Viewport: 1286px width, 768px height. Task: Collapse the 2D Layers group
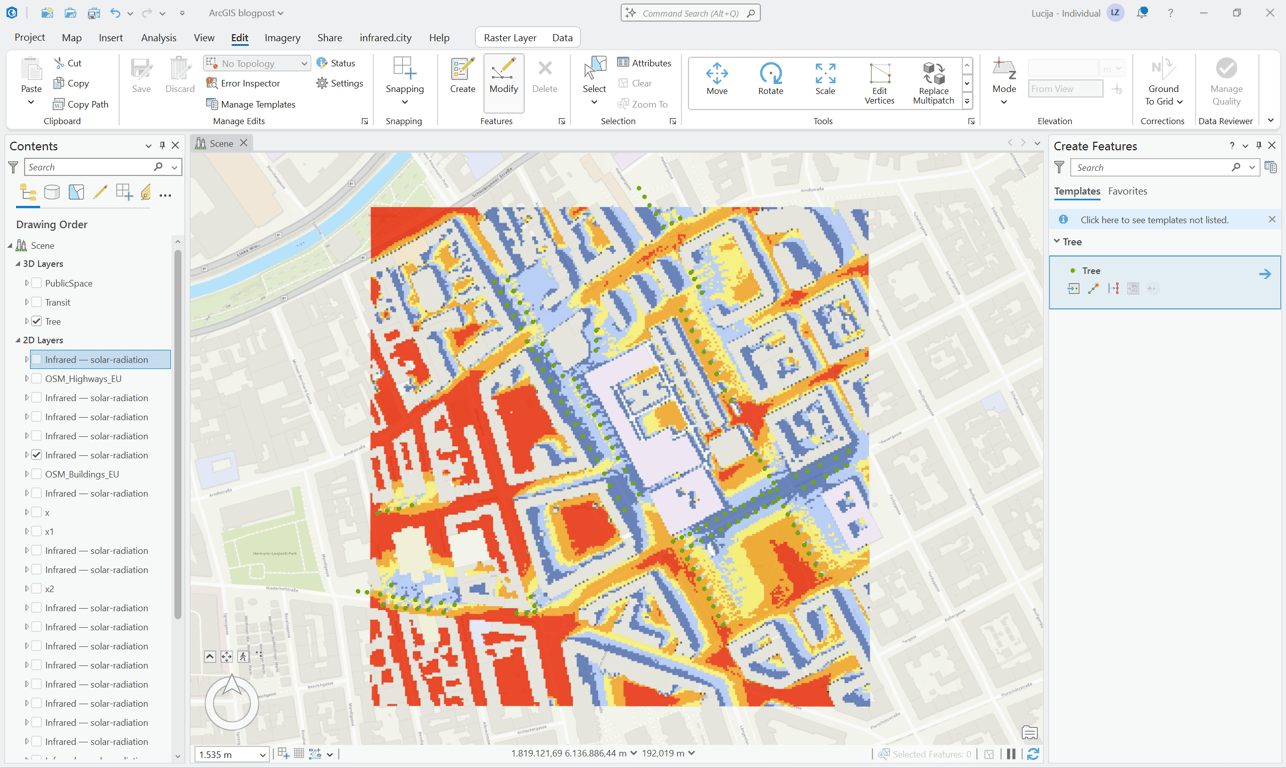click(x=18, y=340)
